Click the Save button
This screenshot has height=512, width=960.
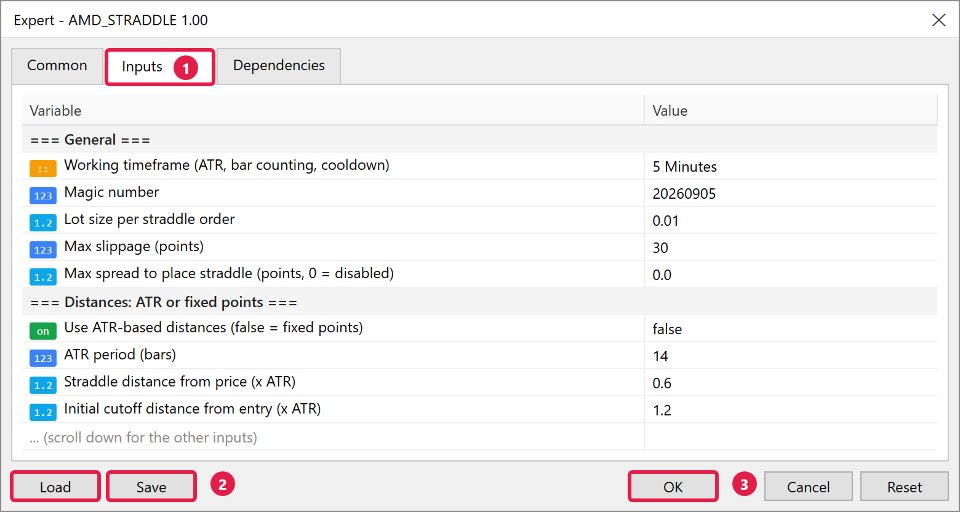[151, 487]
